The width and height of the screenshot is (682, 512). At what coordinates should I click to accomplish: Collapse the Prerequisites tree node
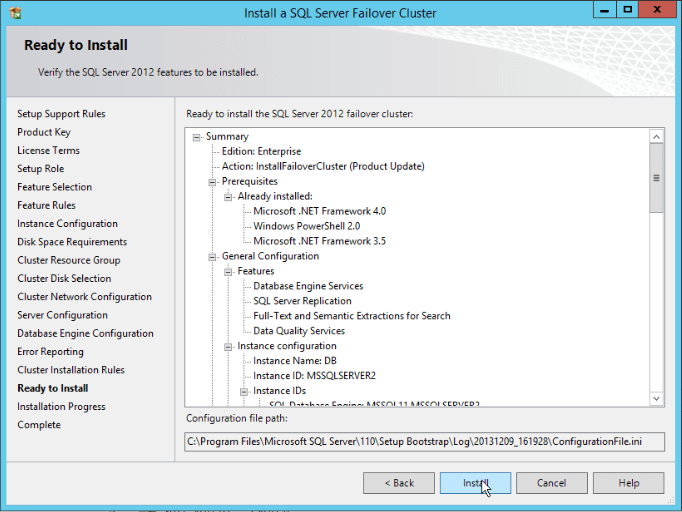212,182
